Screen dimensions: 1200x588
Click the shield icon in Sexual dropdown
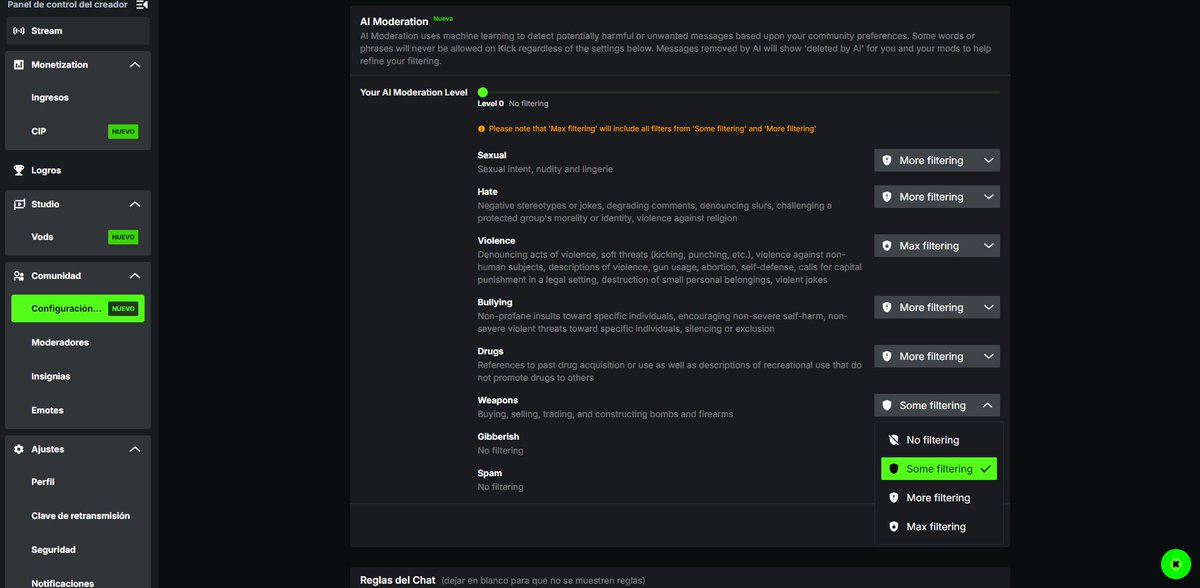click(887, 161)
